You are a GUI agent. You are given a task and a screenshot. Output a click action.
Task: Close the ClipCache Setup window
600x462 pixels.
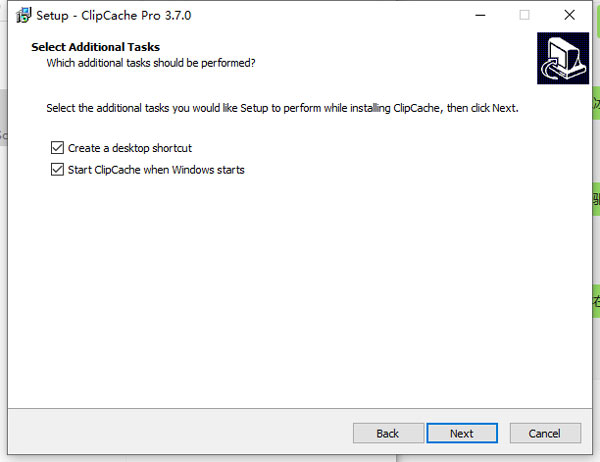pyautogui.click(x=570, y=15)
